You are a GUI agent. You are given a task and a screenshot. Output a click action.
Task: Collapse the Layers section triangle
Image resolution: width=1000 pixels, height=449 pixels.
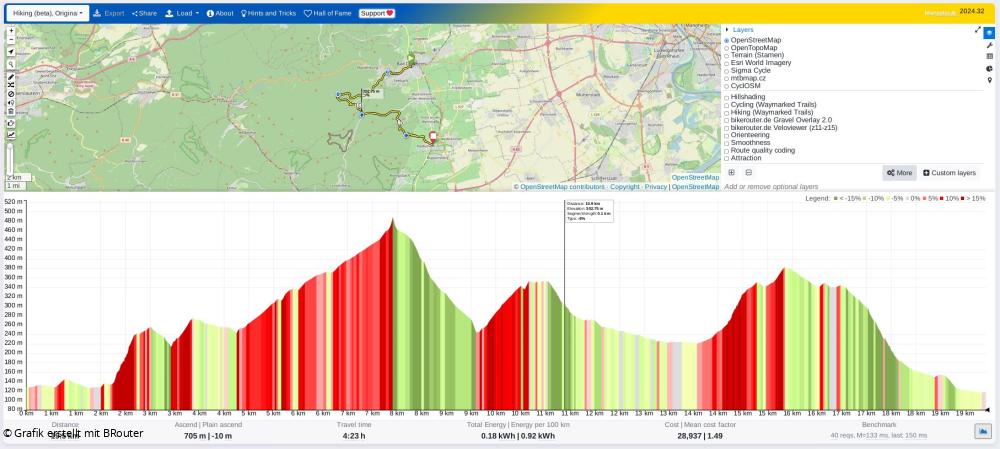pyautogui.click(x=726, y=30)
